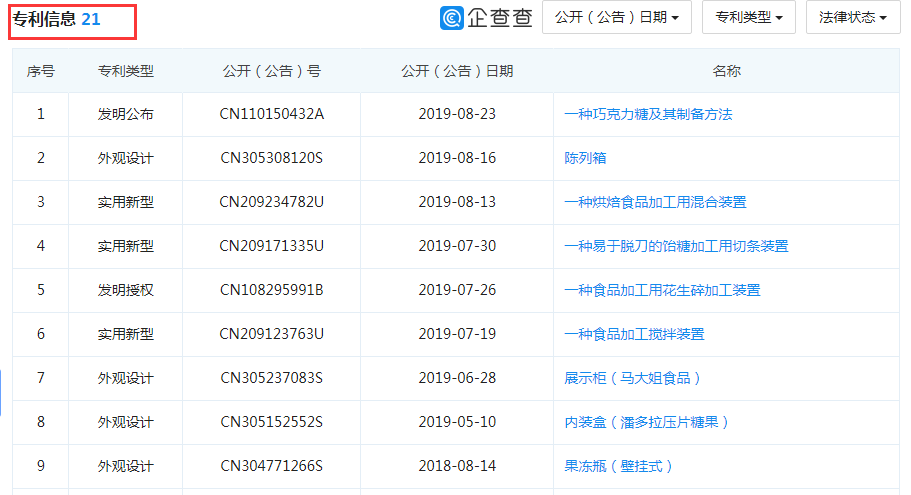Open 展示柜（马大姐食品）patent link
Screen dimensions: 911x495
click(633, 378)
